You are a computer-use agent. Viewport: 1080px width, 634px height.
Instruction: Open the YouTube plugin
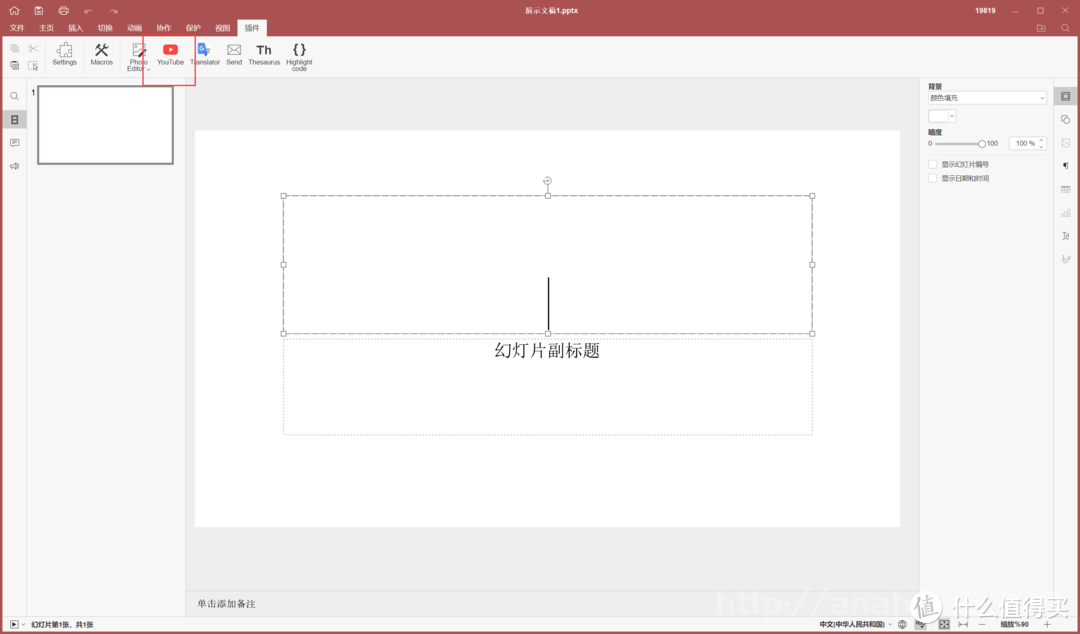click(170, 54)
